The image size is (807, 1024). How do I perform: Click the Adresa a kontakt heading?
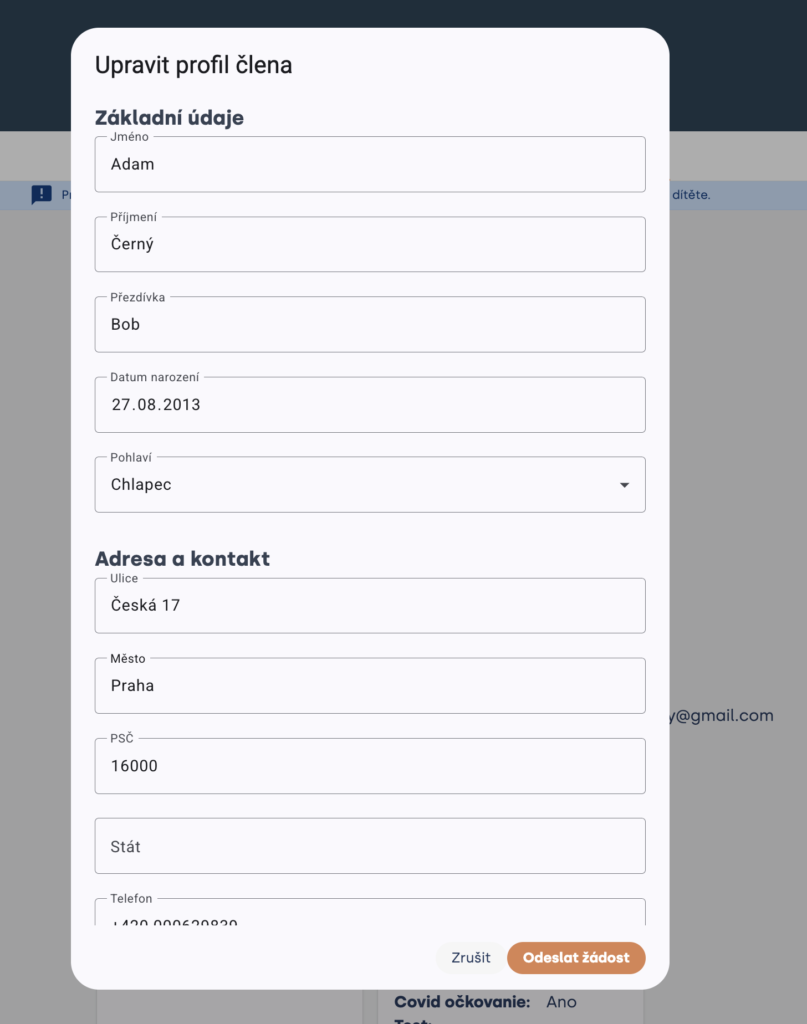click(x=182, y=558)
